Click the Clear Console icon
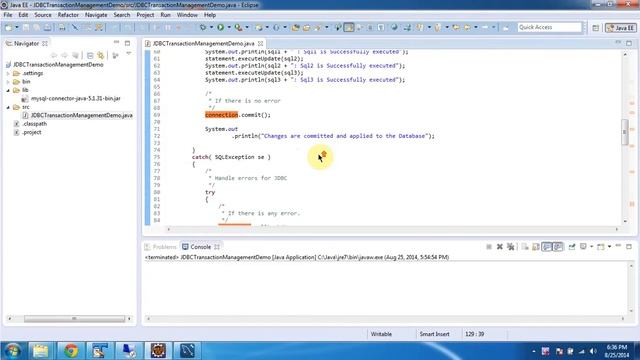 coord(525,247)
